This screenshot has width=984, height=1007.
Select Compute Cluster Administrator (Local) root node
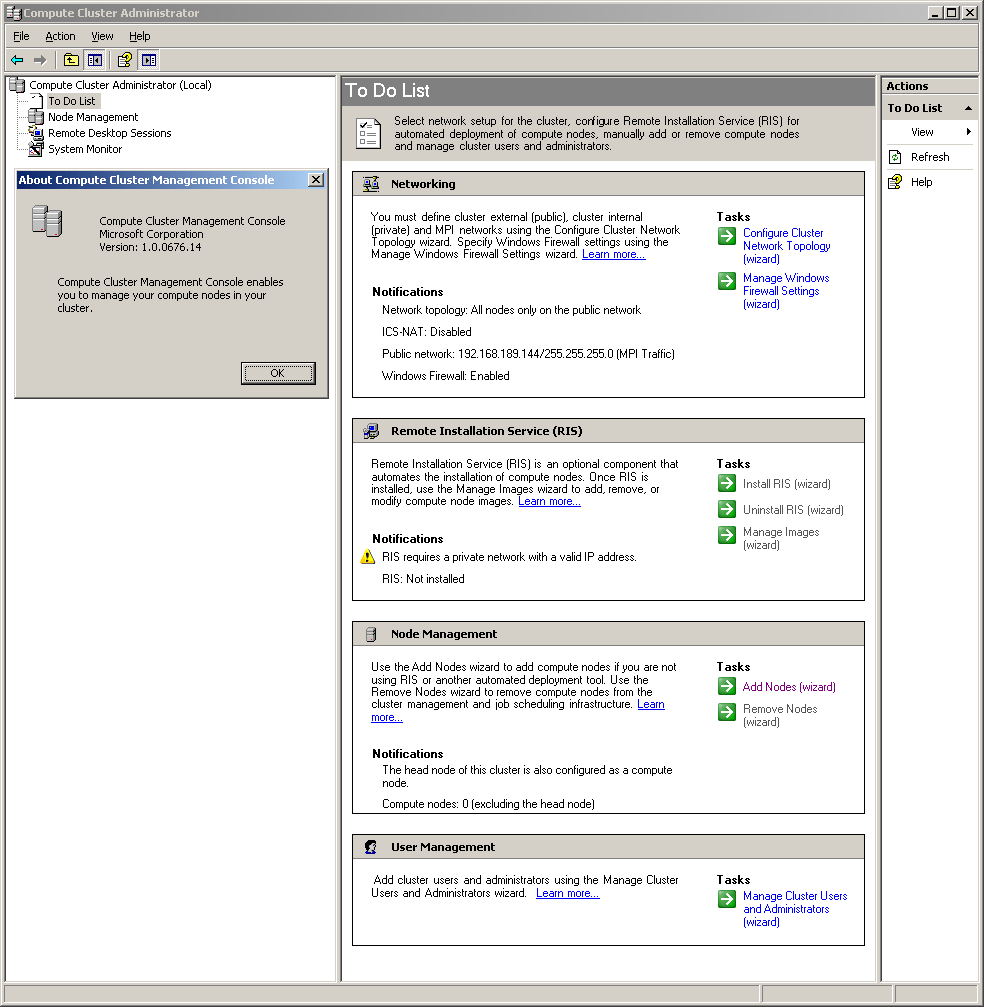120,85
